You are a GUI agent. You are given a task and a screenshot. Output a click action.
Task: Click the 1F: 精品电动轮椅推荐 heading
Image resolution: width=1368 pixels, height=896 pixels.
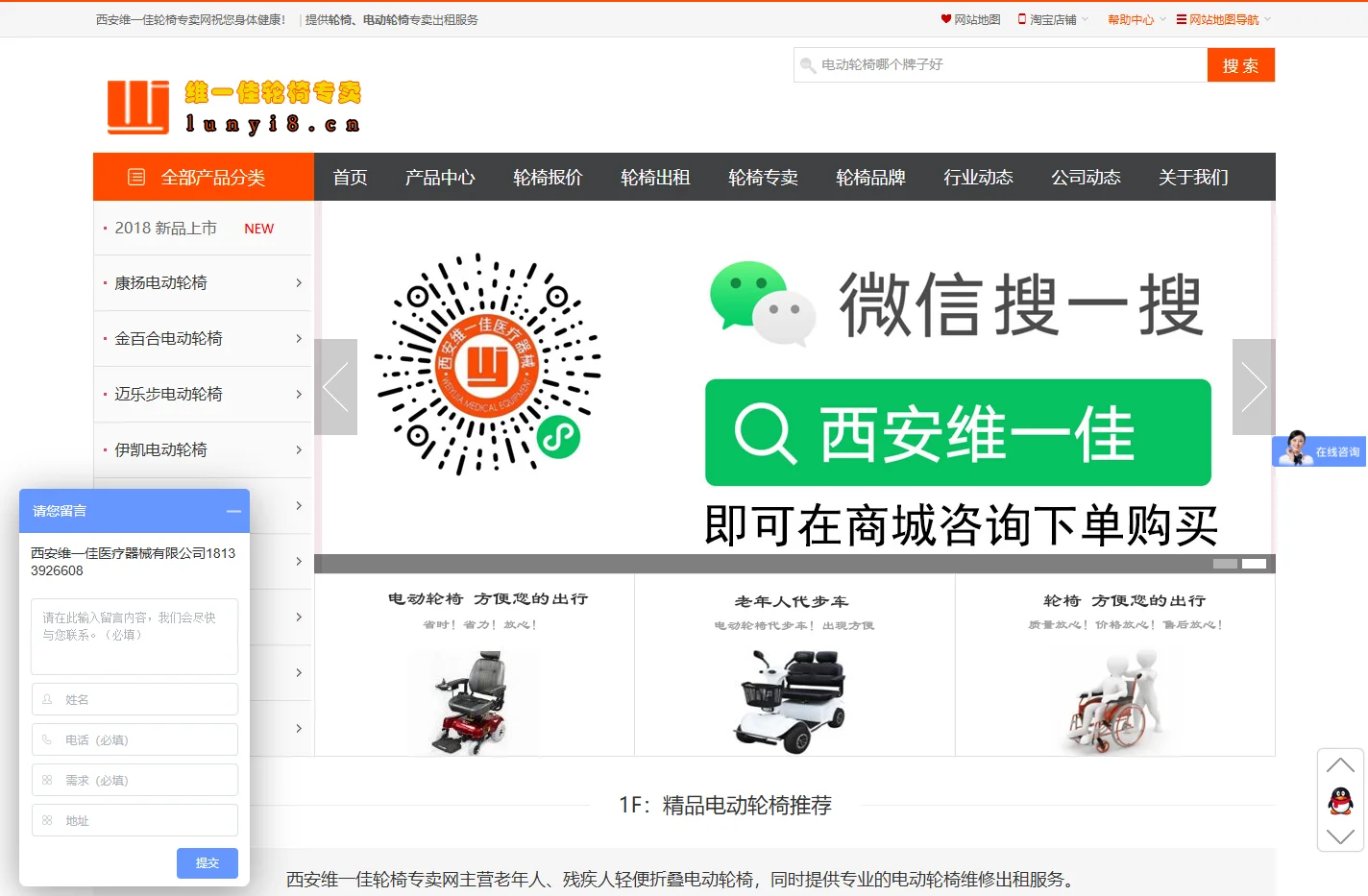point(725,805)
